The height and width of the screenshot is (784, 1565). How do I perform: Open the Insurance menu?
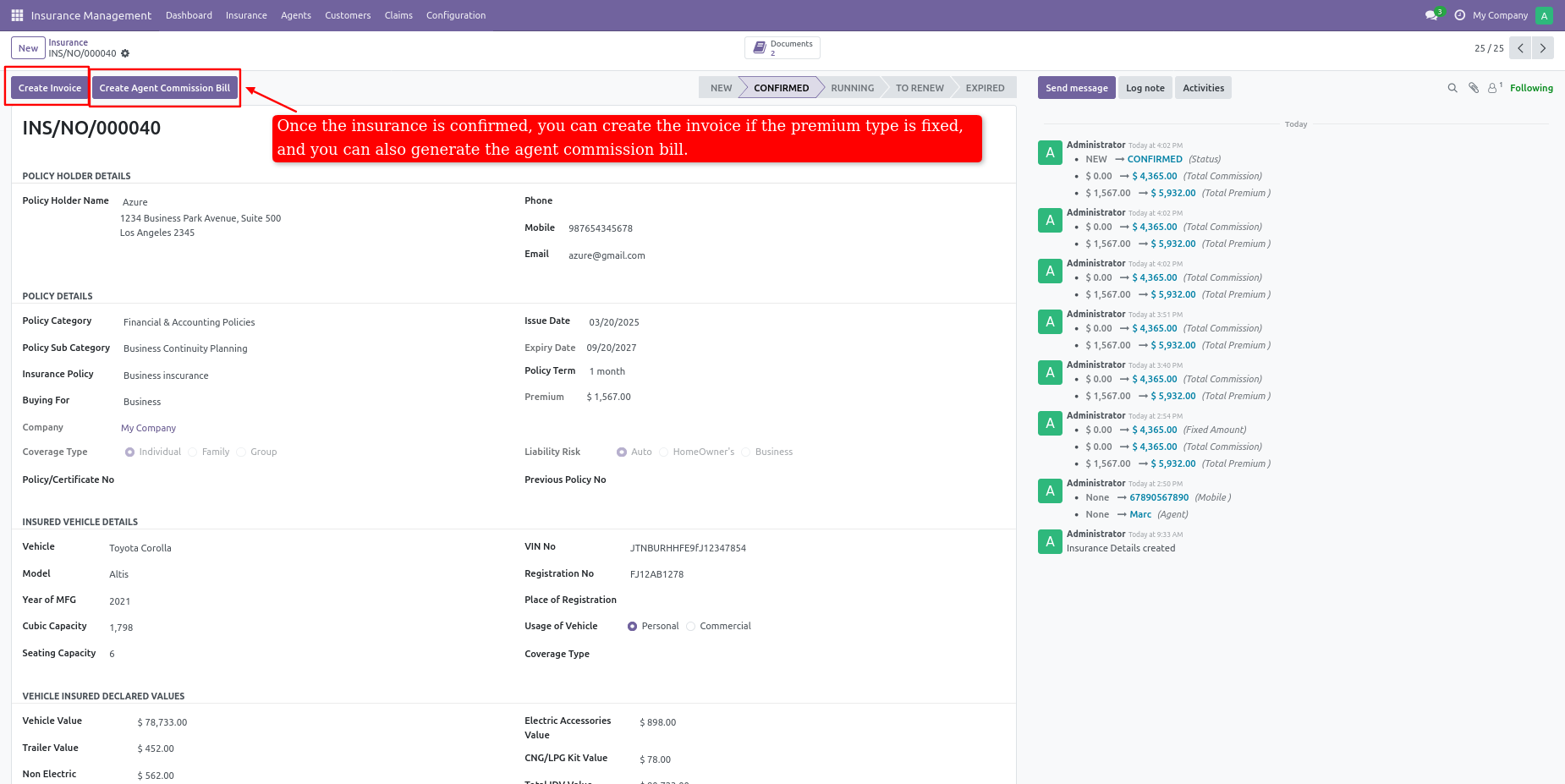(246, 15)
